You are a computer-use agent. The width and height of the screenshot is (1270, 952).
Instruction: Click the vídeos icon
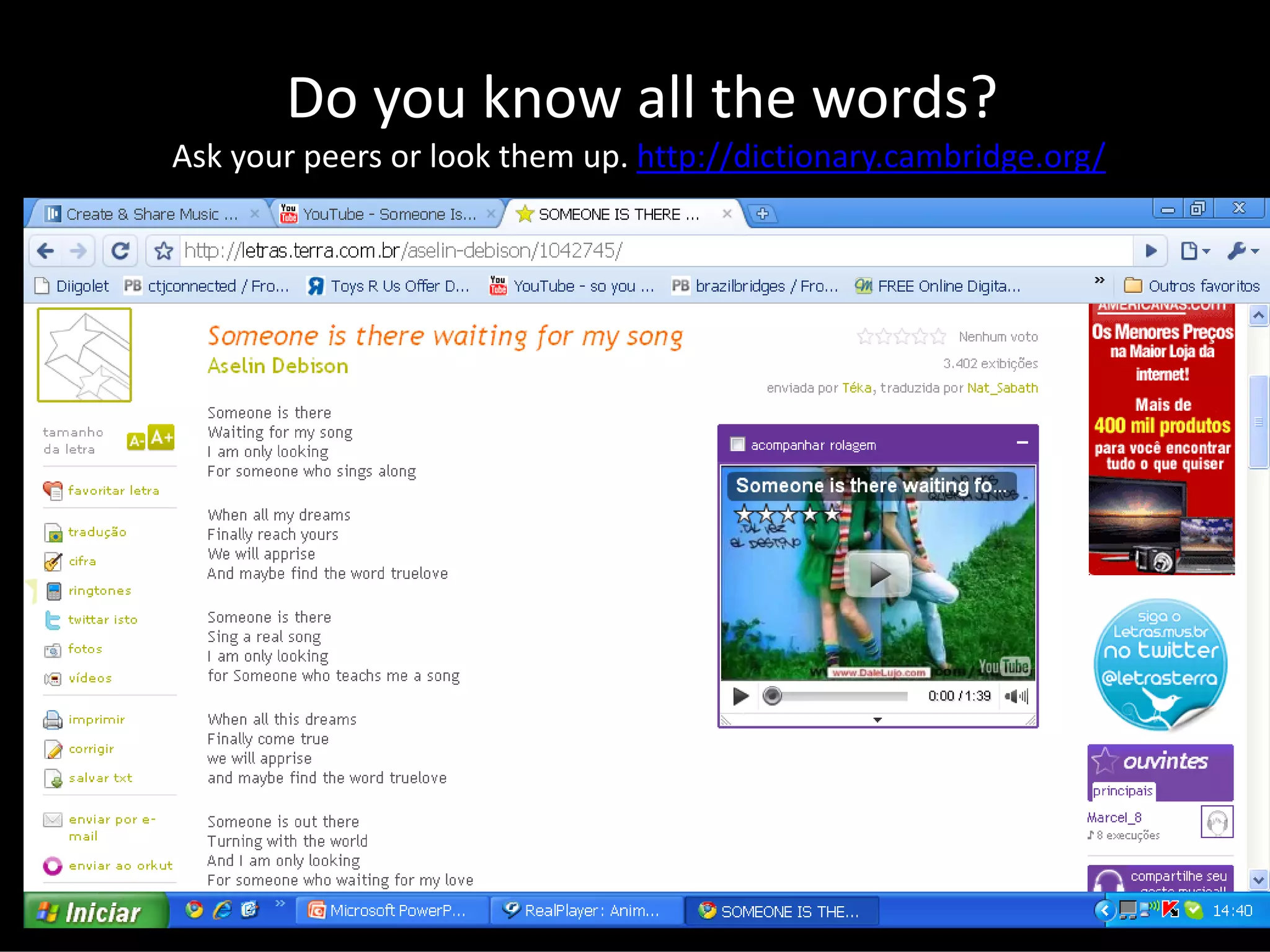click(x=53, y=679)
